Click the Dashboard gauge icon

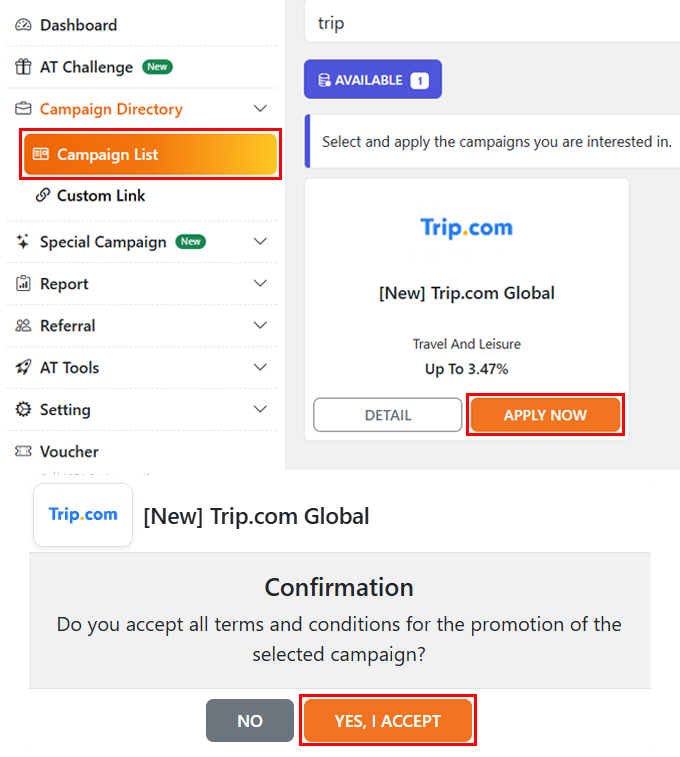tap(23, 25)
